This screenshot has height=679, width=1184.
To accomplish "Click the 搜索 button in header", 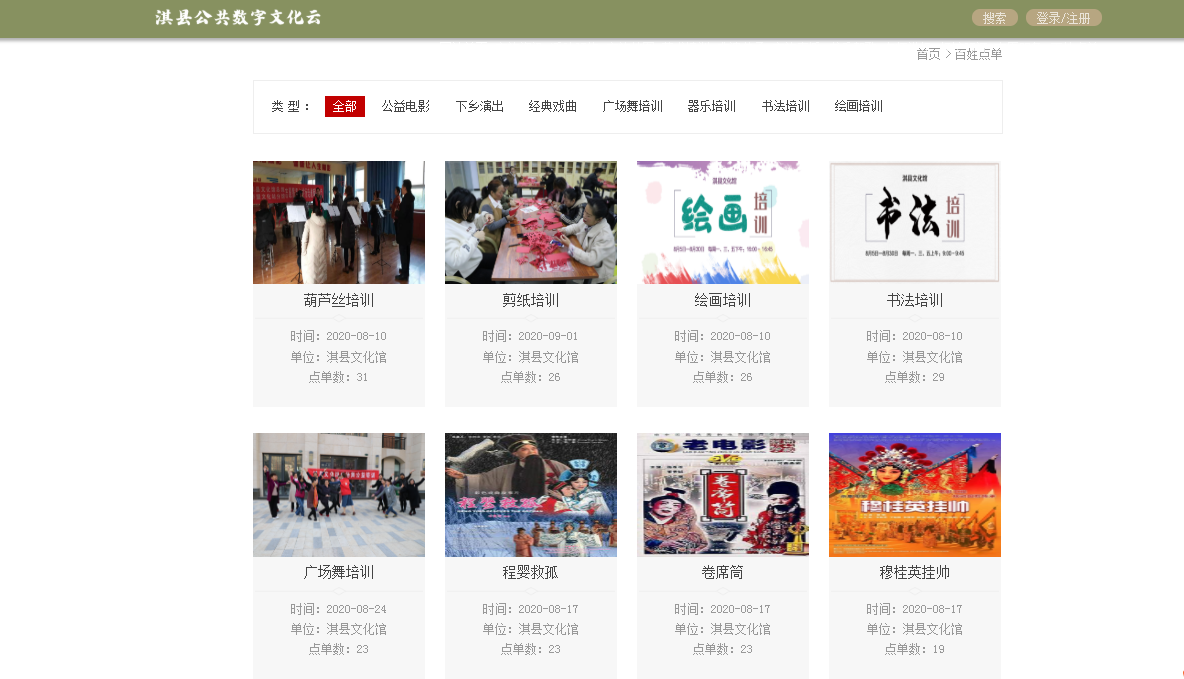I will coord(994,18).
